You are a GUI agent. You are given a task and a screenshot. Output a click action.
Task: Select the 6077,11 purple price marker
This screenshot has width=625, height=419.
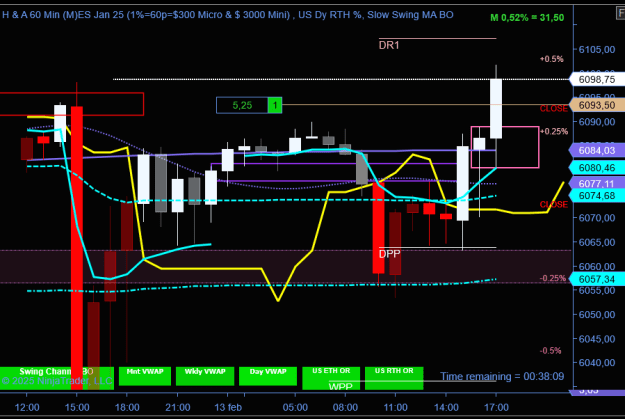(597, 183)
